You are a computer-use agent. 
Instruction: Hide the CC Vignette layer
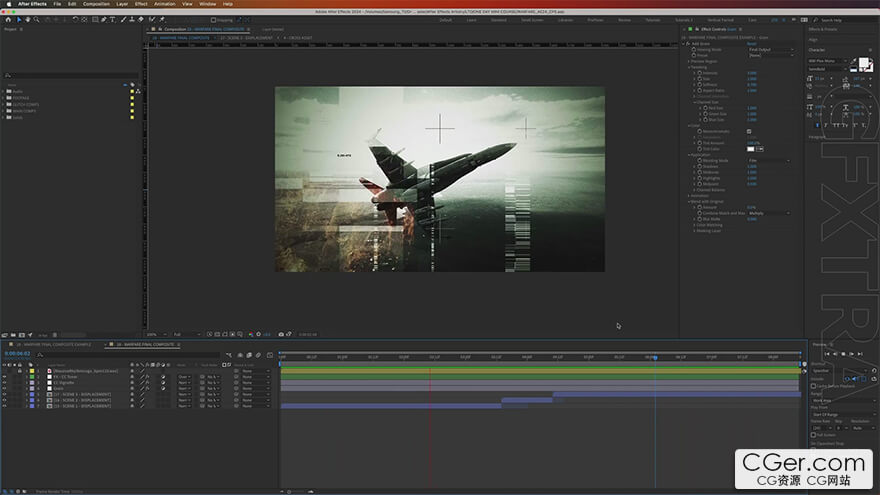point(4,383)
